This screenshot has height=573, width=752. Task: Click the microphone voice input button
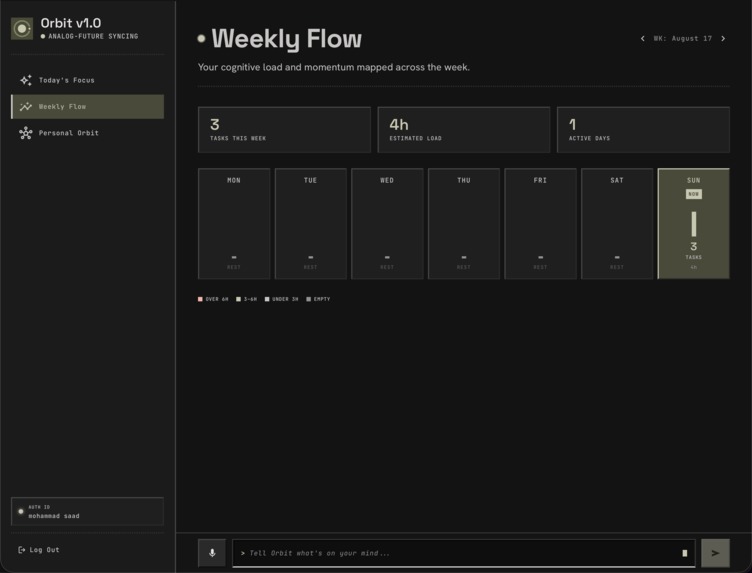click(x=212, y=553)
